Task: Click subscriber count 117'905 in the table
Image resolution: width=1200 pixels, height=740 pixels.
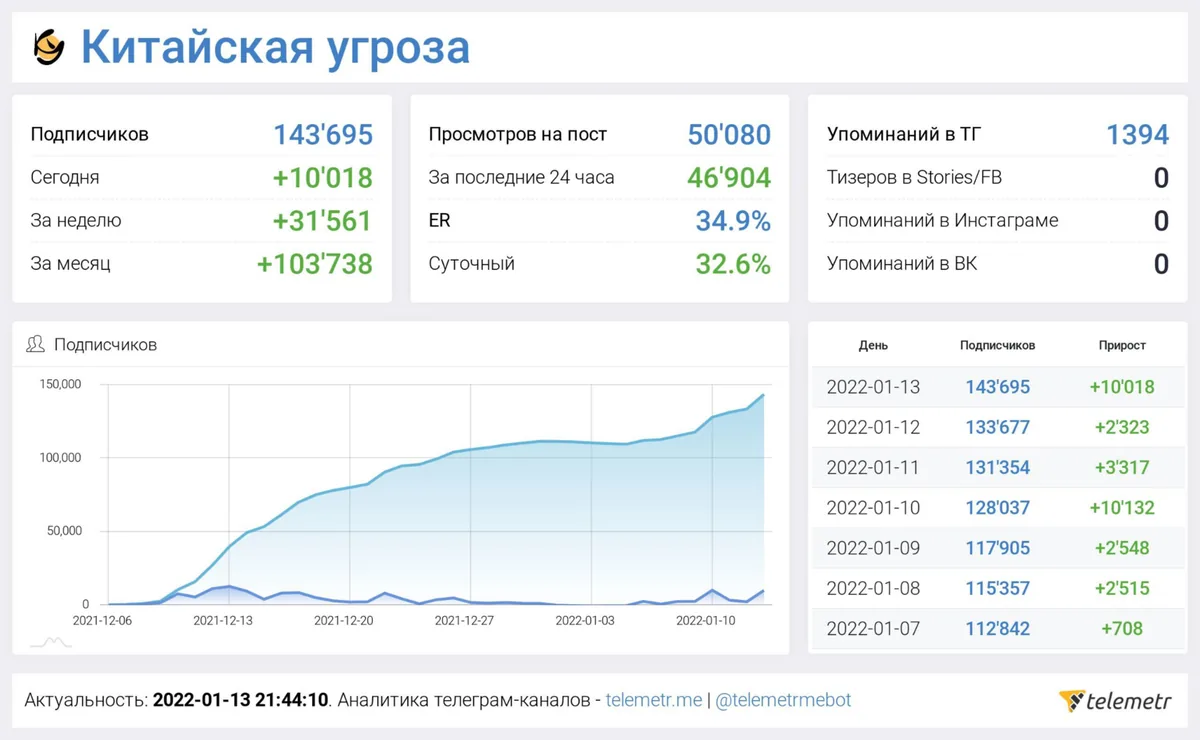Action: click(998, 548)
